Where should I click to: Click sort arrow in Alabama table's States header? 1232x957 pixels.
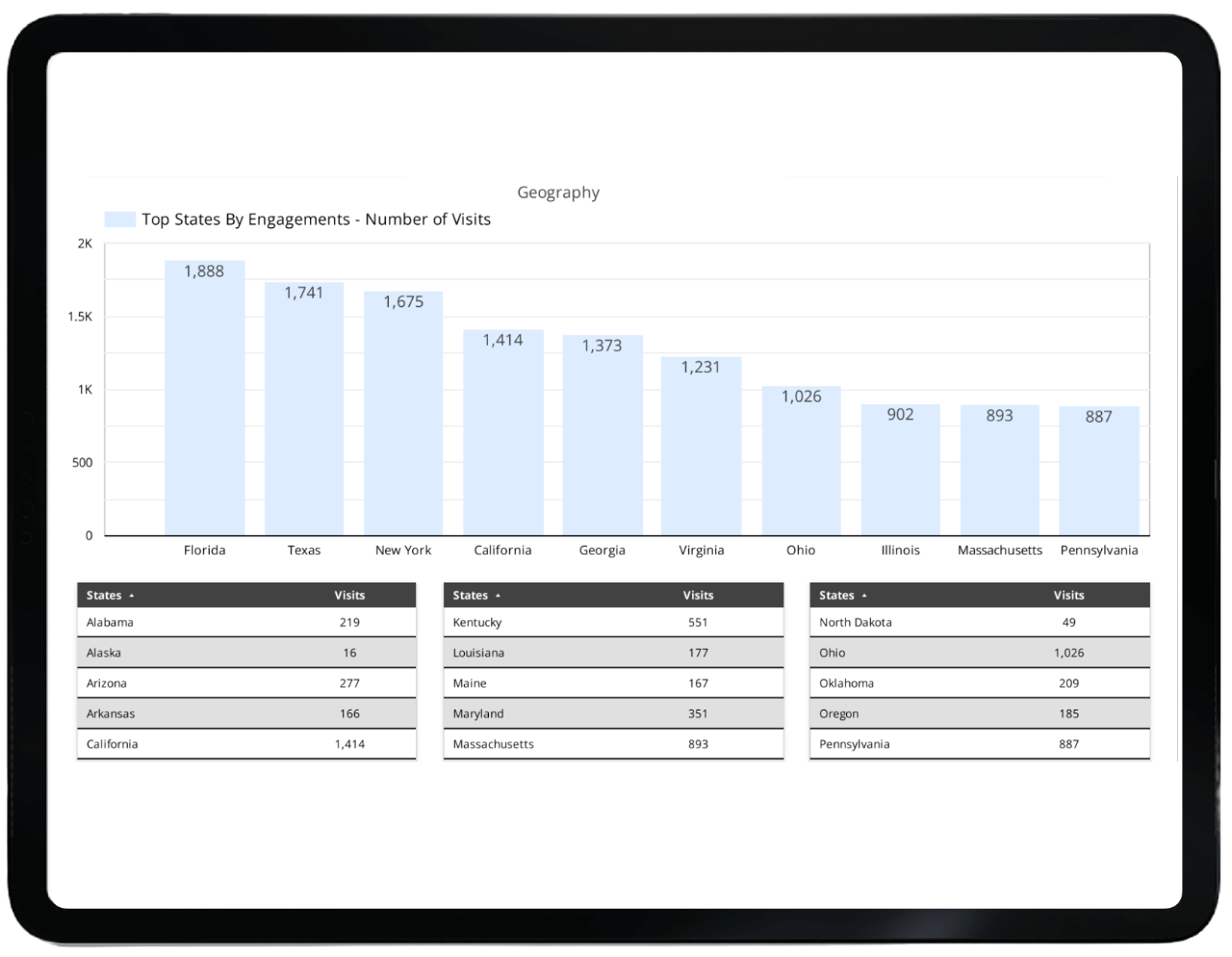131,596
